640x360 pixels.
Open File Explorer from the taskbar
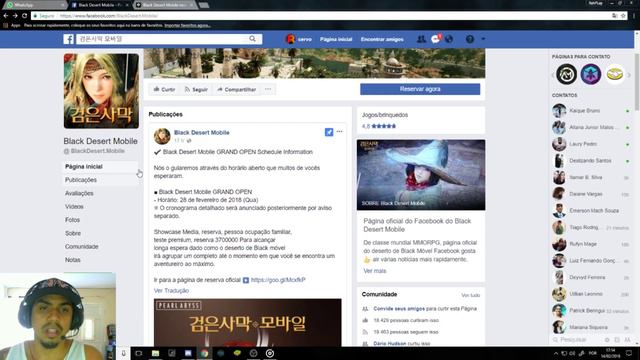[x=155, y=353]
